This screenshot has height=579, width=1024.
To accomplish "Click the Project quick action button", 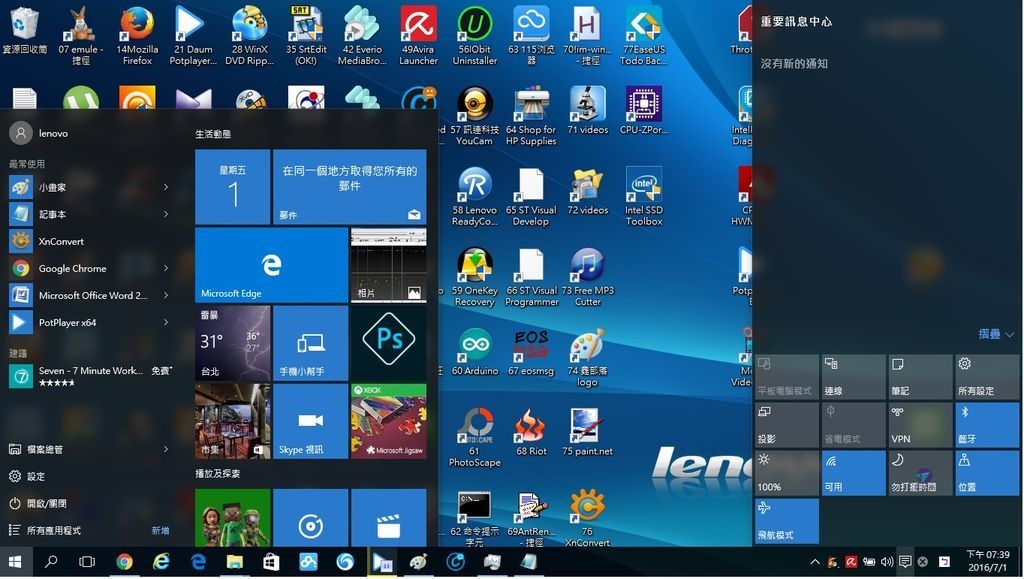I will 787,425.
